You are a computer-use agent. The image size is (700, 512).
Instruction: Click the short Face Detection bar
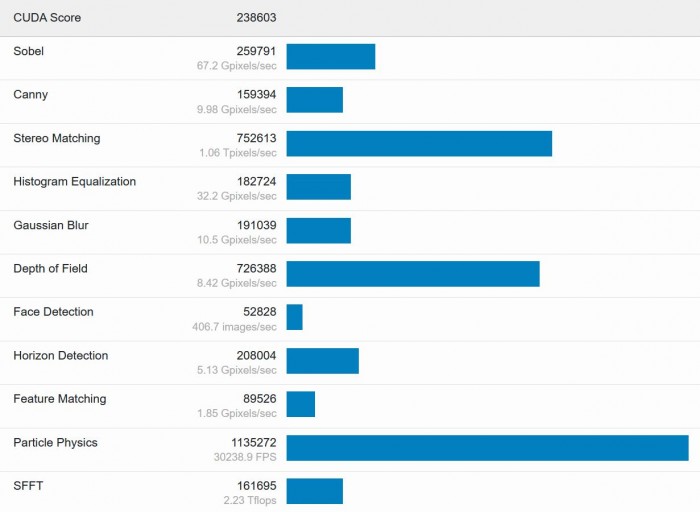click(x=294, y=317)
